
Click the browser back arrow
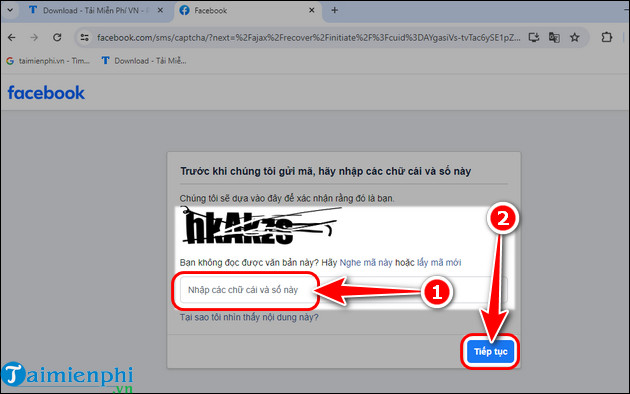click(12, 37)
